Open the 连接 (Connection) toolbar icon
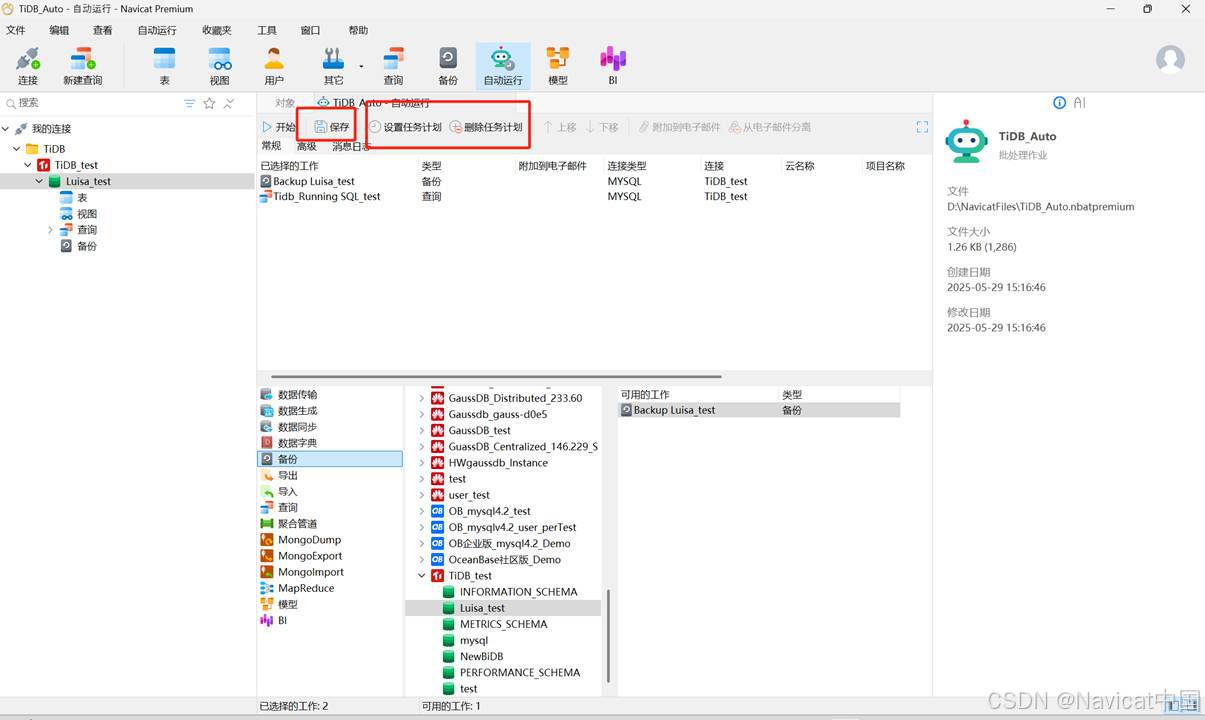The image size is (1205, 720). click(28, 66)
